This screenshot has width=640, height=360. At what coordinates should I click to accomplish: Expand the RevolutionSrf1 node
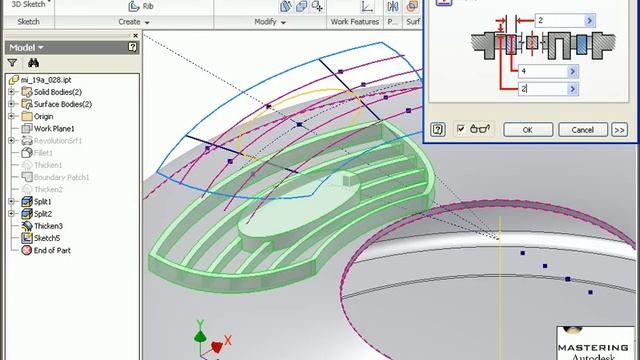11,141
